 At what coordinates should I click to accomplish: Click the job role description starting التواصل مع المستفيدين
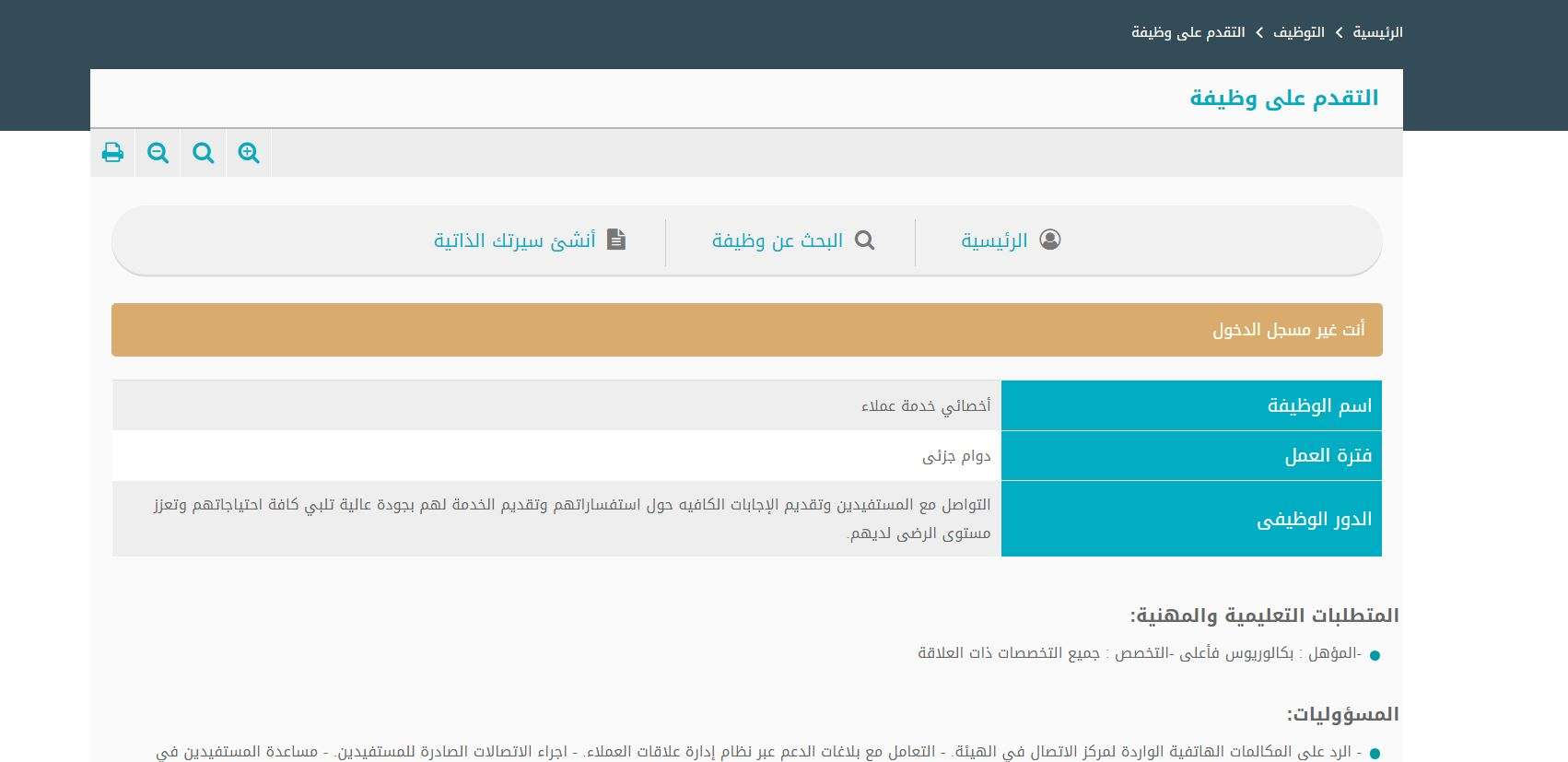(572, 519)
